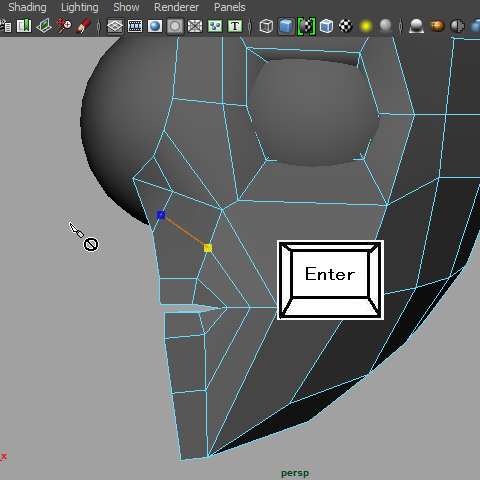Toggle the resolution gate blue sphere icon
Screen dimensions: 480x480
point(155,26)
